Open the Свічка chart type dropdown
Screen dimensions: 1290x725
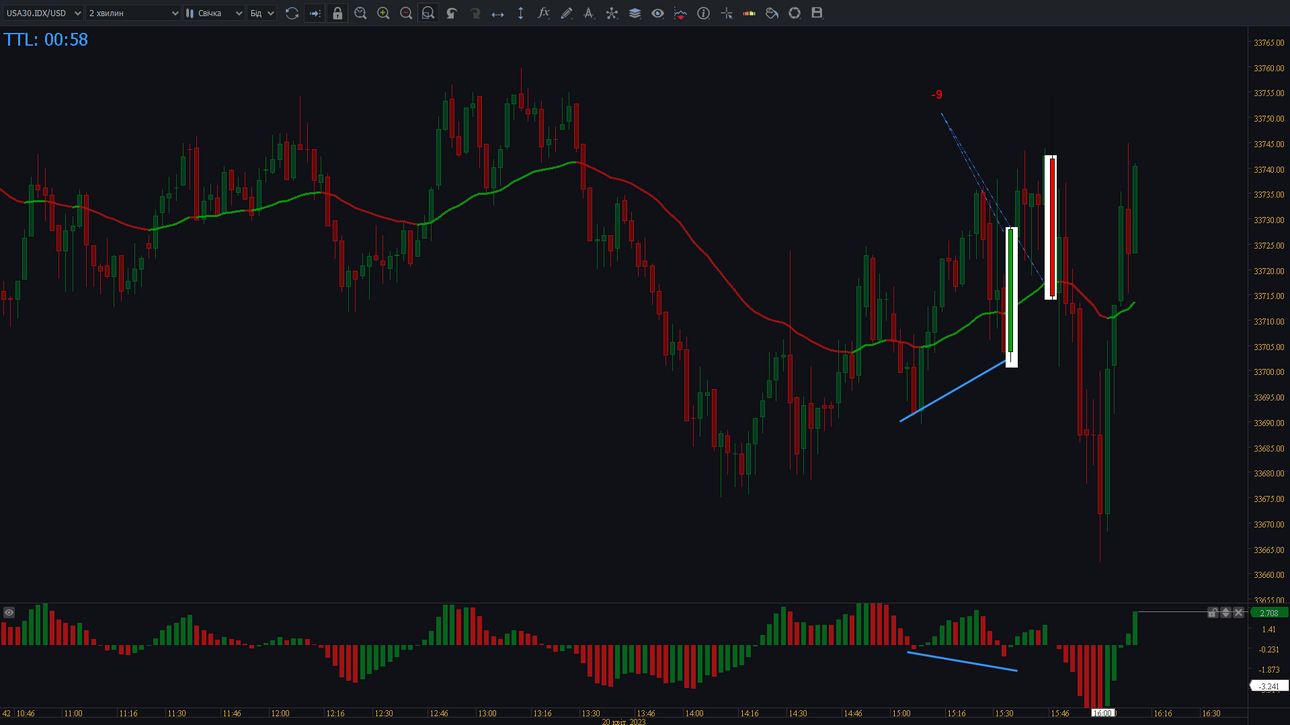214,13
